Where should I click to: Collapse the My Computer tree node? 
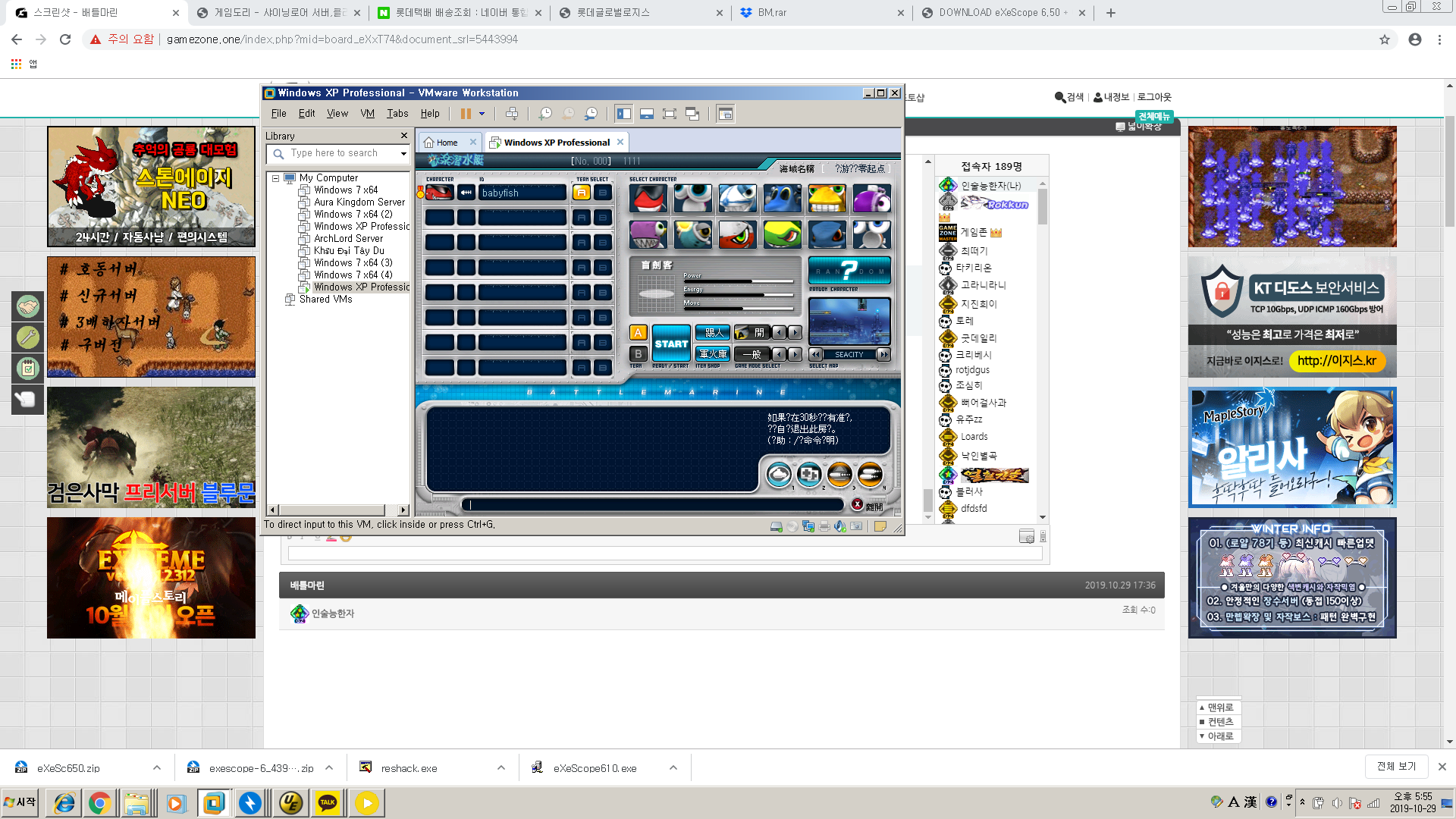click(x=275, y=178)
